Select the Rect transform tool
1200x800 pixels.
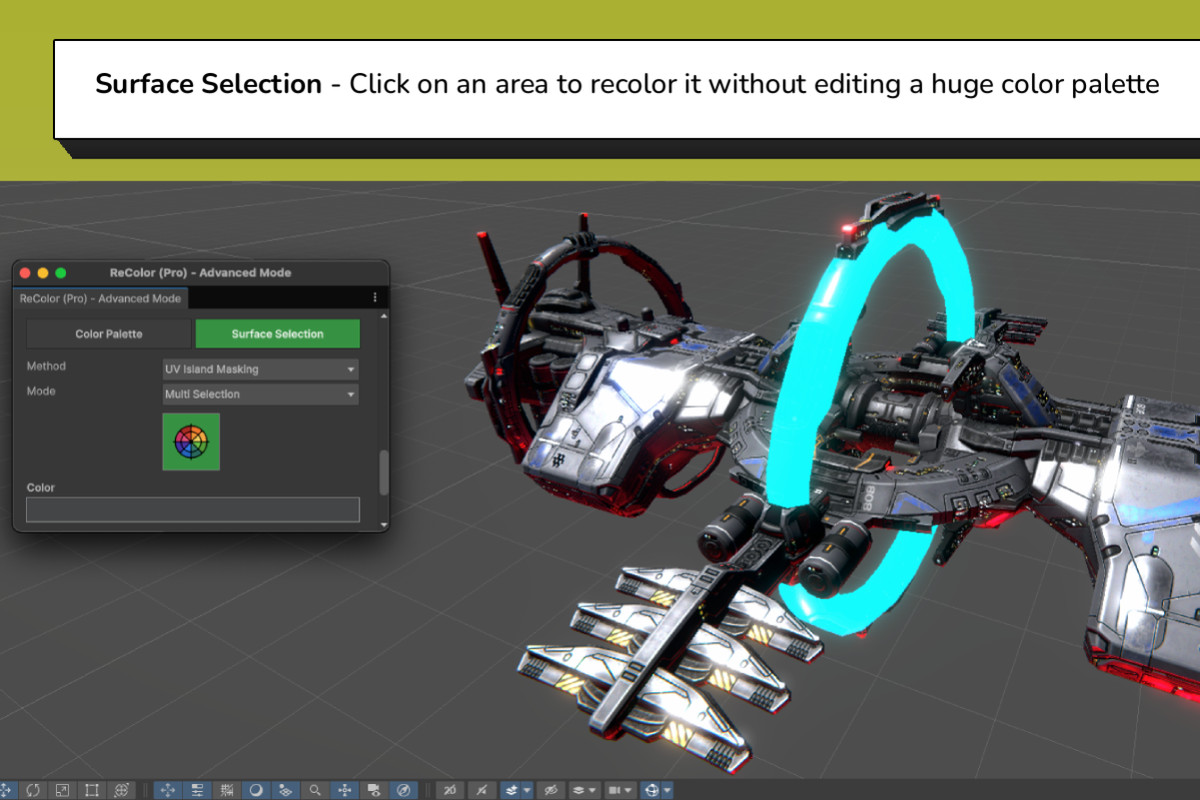[x=92, y=790]
